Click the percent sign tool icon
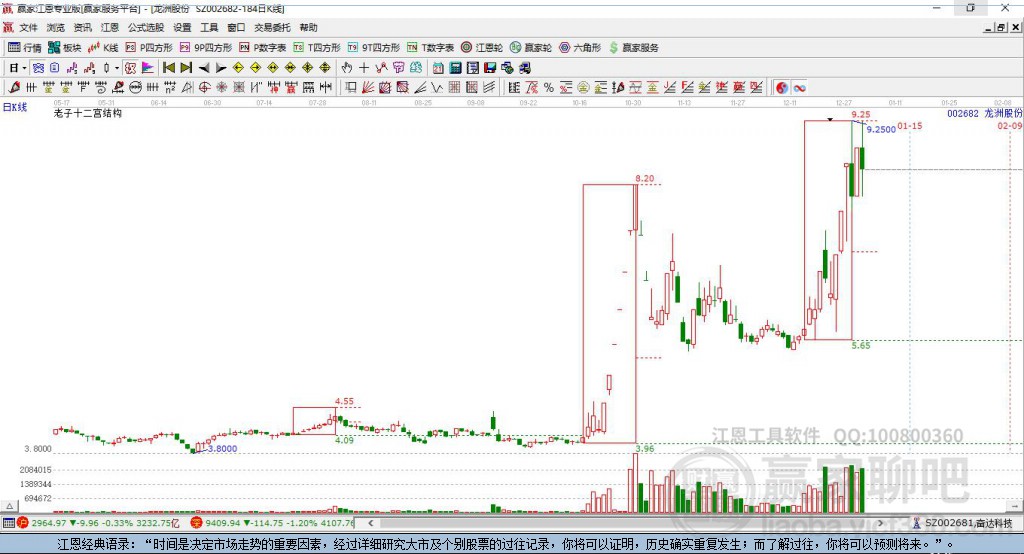The width and height of the screenshot is (1024, 554). [549, 88]
